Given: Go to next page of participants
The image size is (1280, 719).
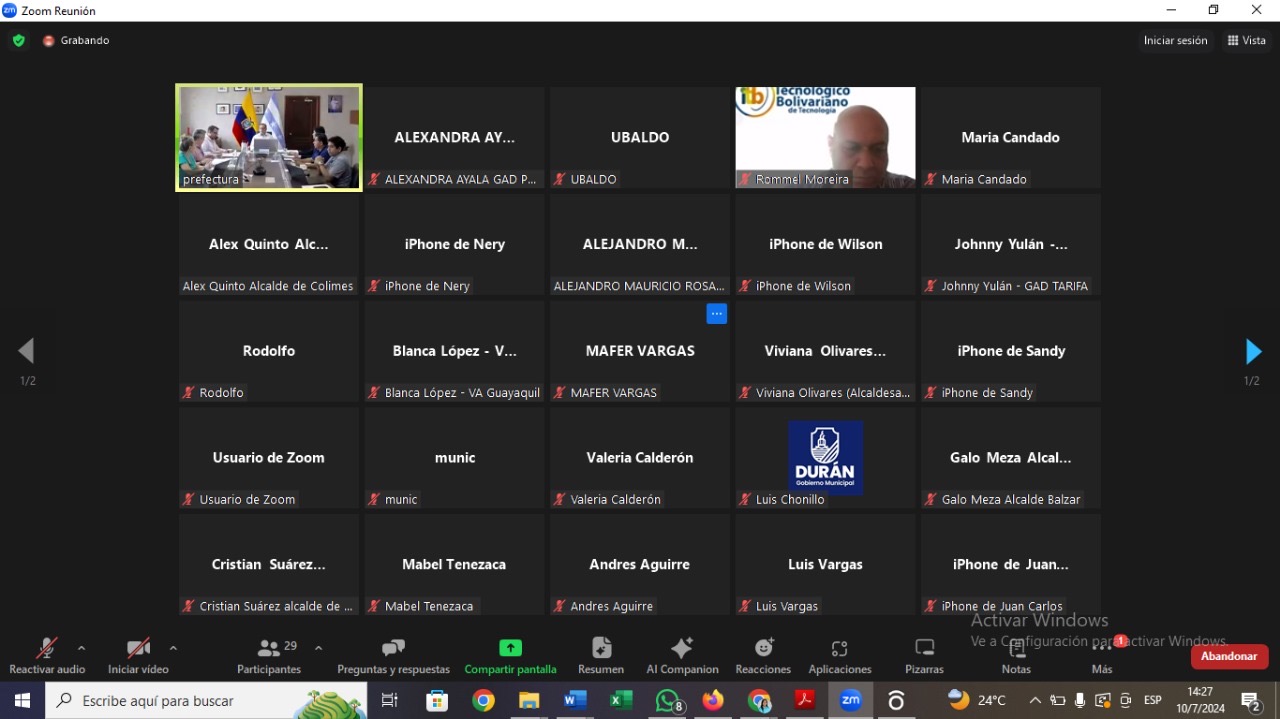Looking at the screenshot, I should pos(1252,352).
